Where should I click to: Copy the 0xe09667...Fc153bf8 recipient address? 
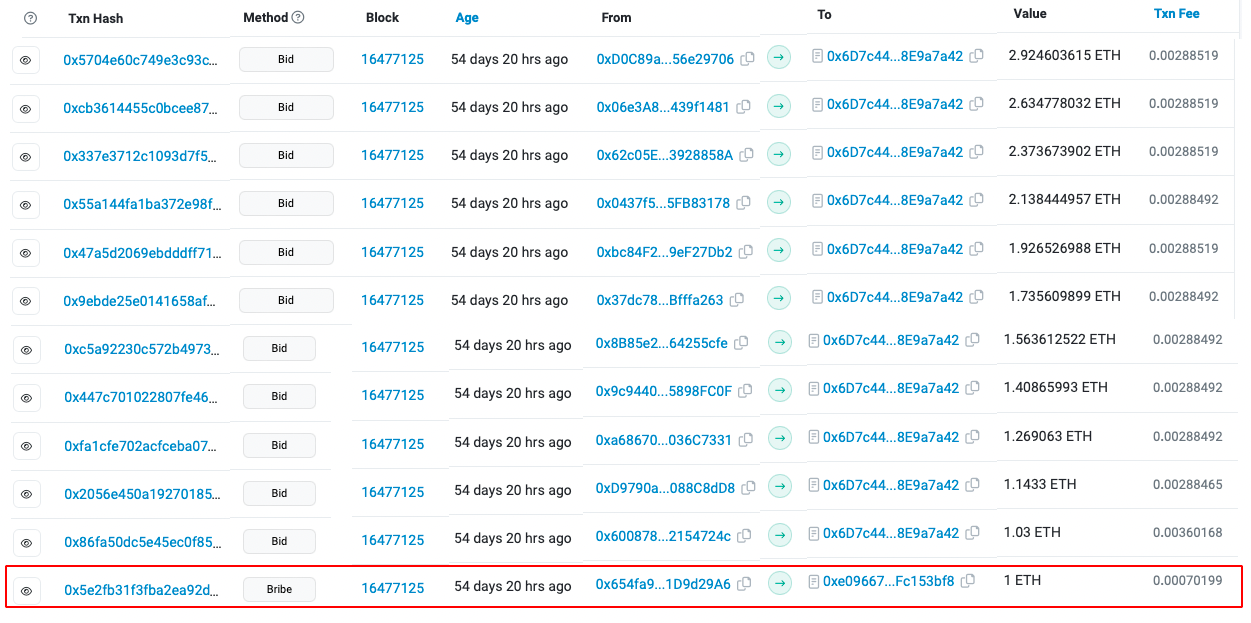[968, 581]
